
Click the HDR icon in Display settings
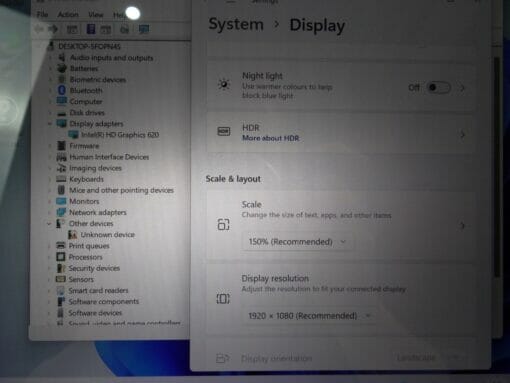click(224, 131)
